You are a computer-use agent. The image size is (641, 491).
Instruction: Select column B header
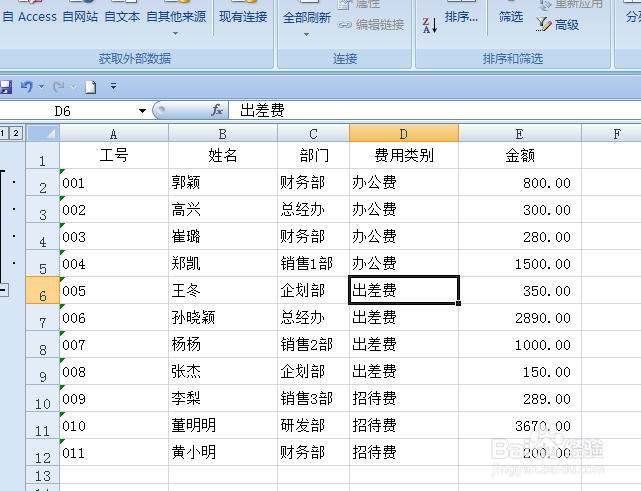pos(222,134)
